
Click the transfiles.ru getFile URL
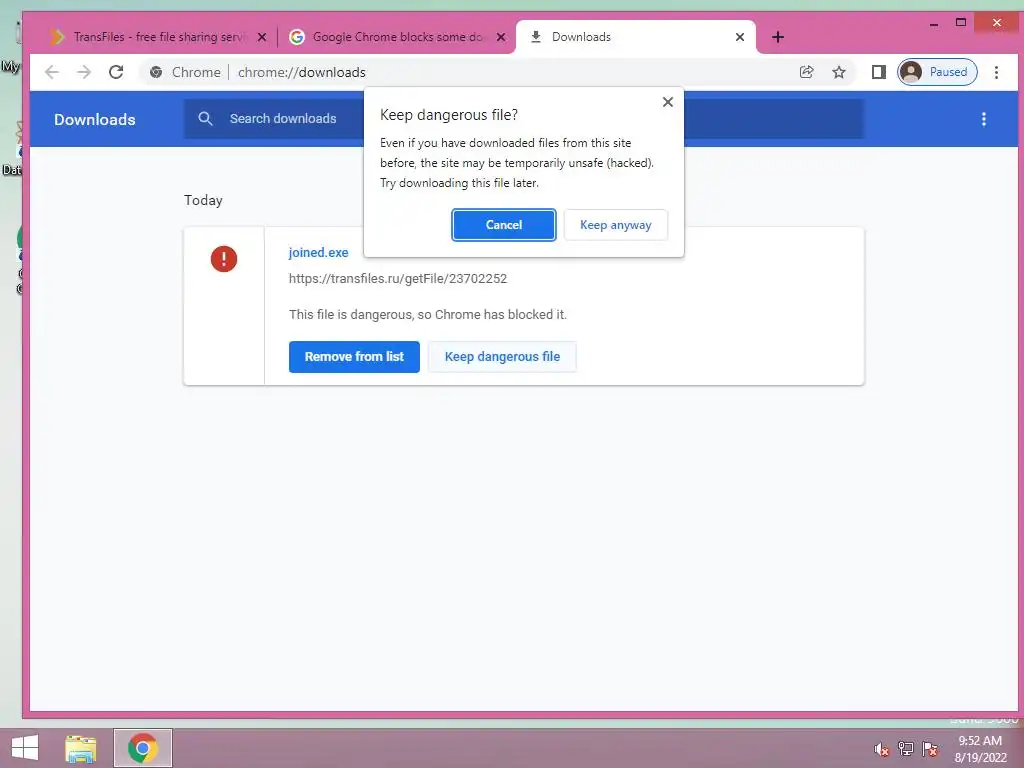(398, 279)
